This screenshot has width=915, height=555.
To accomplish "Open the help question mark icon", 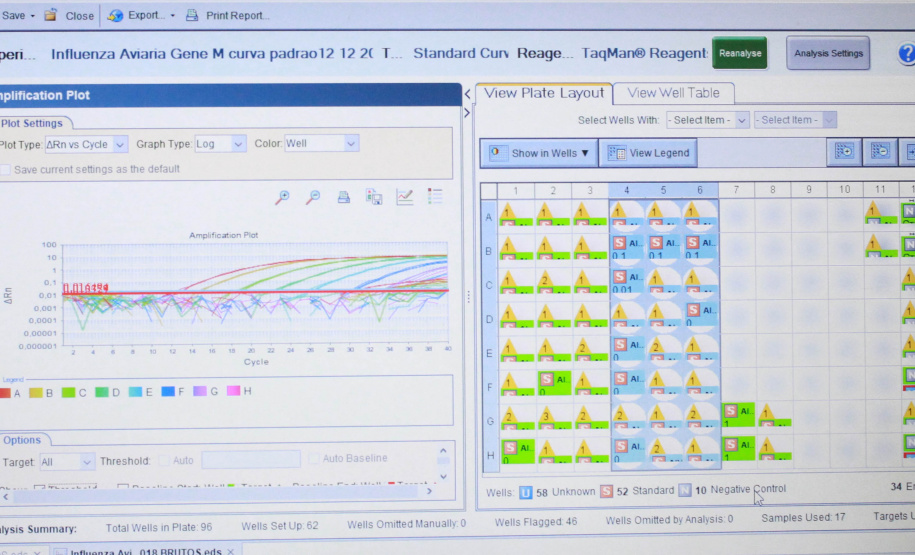I will tap(907, 54).
